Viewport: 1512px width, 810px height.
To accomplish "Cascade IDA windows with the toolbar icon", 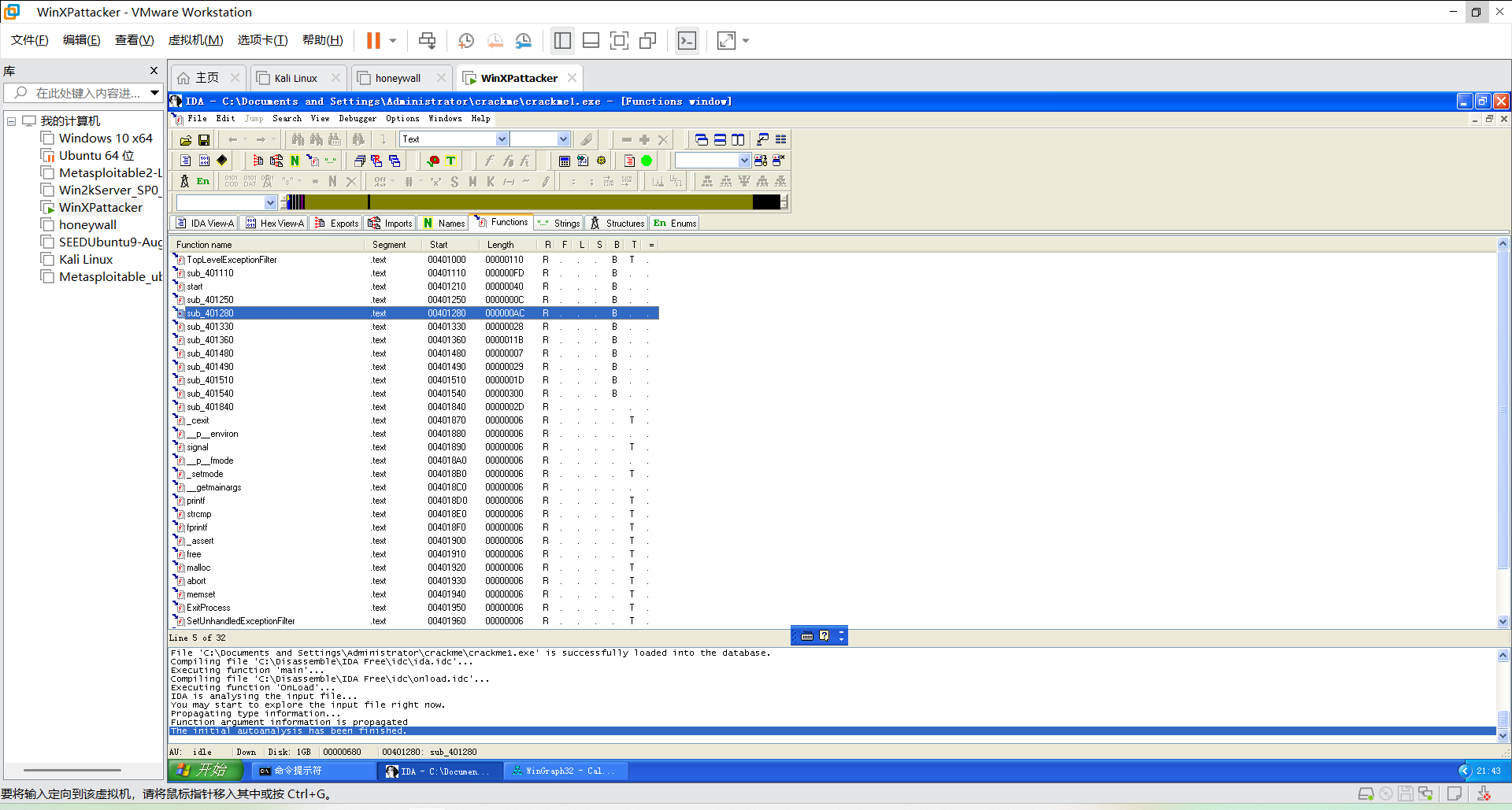I will [x=702, y=140].
